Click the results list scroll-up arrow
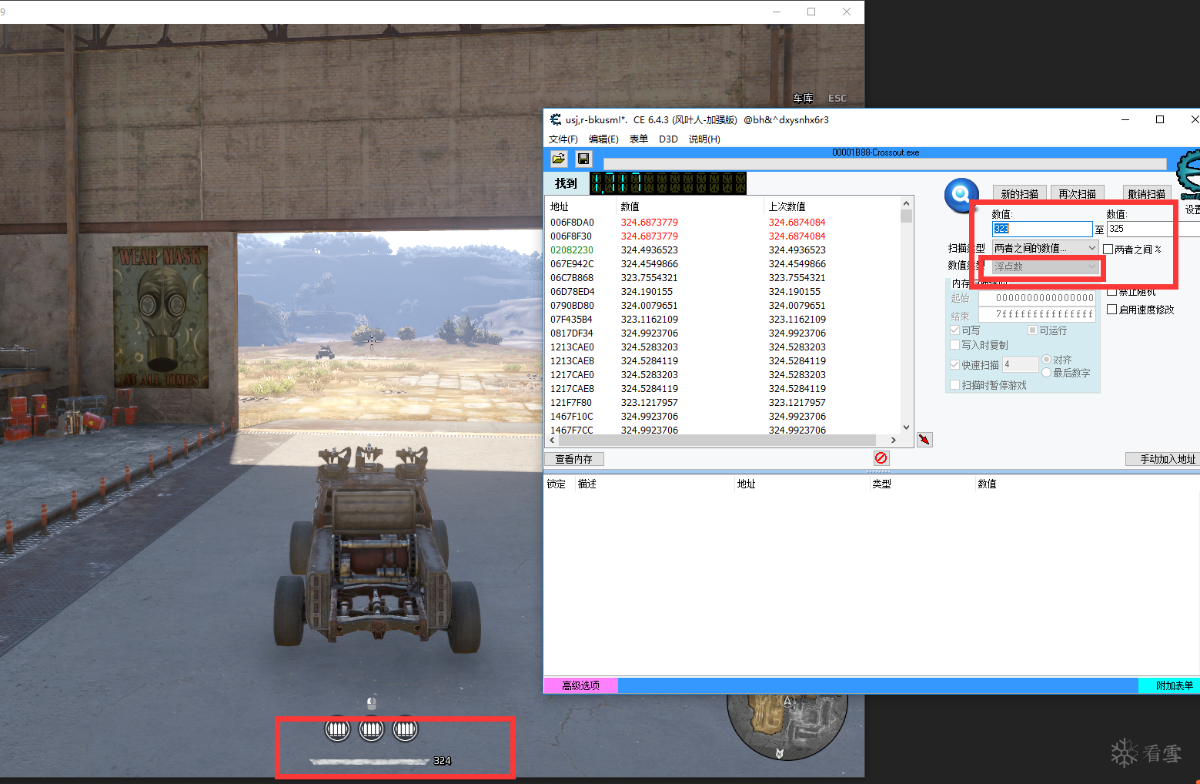1200x784 pixels. point(906,201)
